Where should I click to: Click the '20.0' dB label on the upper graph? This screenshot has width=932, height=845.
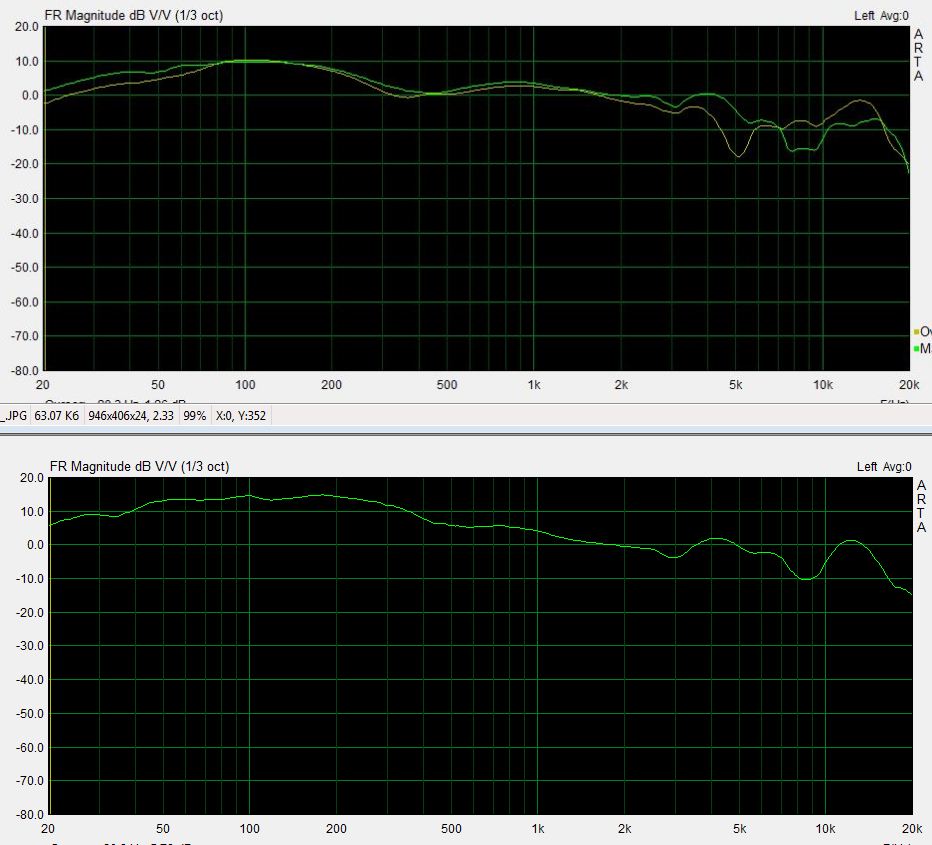(x=27, y=27)
